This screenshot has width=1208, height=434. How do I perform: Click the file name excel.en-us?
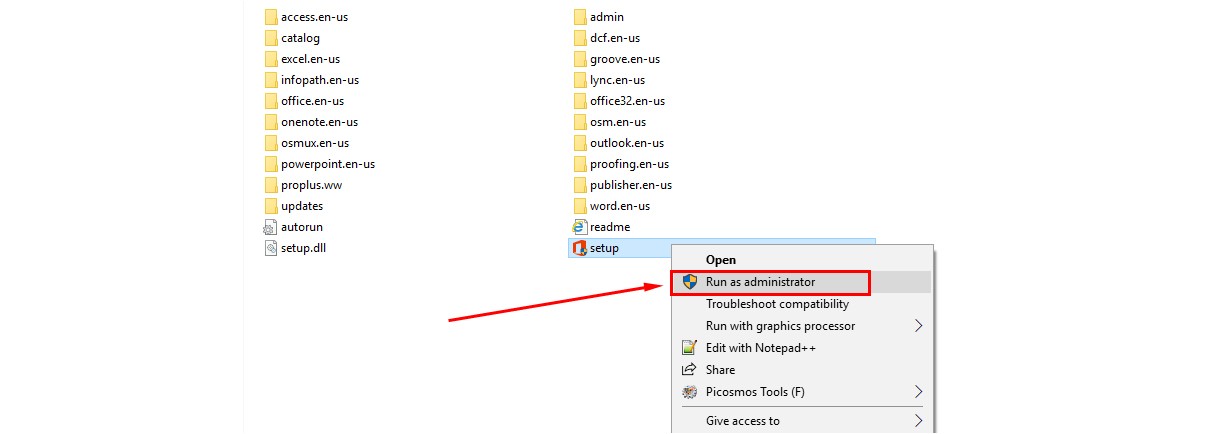click(310, 59)
